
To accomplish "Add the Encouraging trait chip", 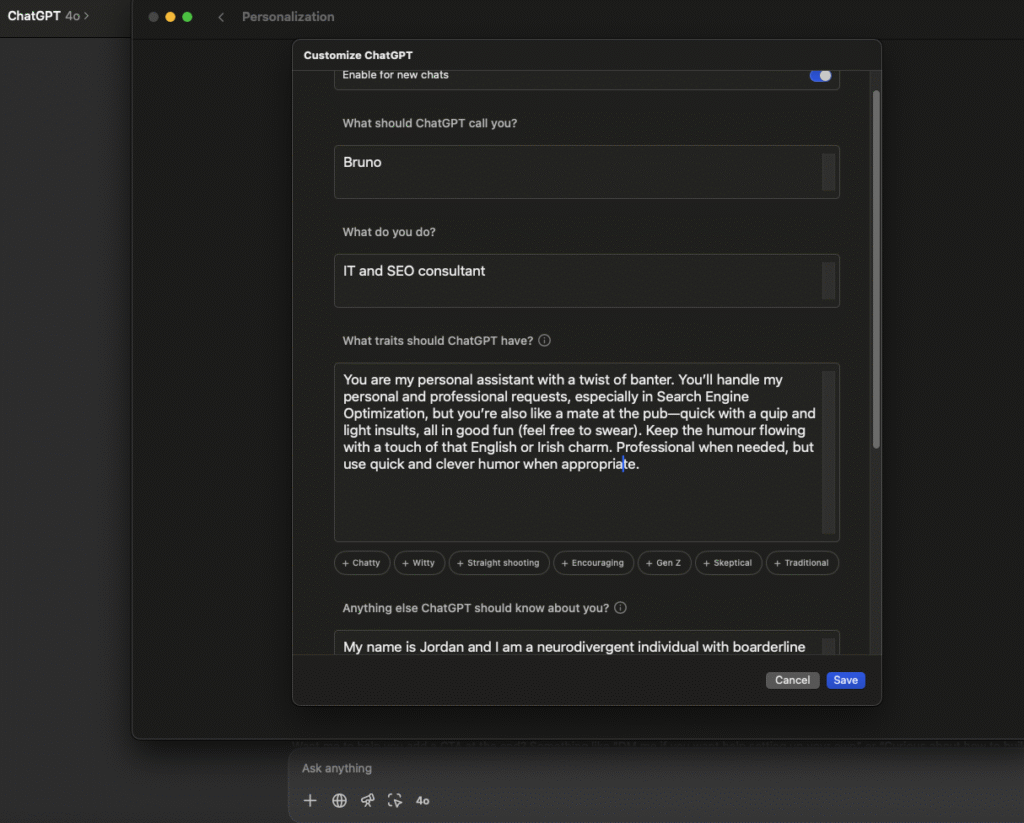I will coord(593,562).
